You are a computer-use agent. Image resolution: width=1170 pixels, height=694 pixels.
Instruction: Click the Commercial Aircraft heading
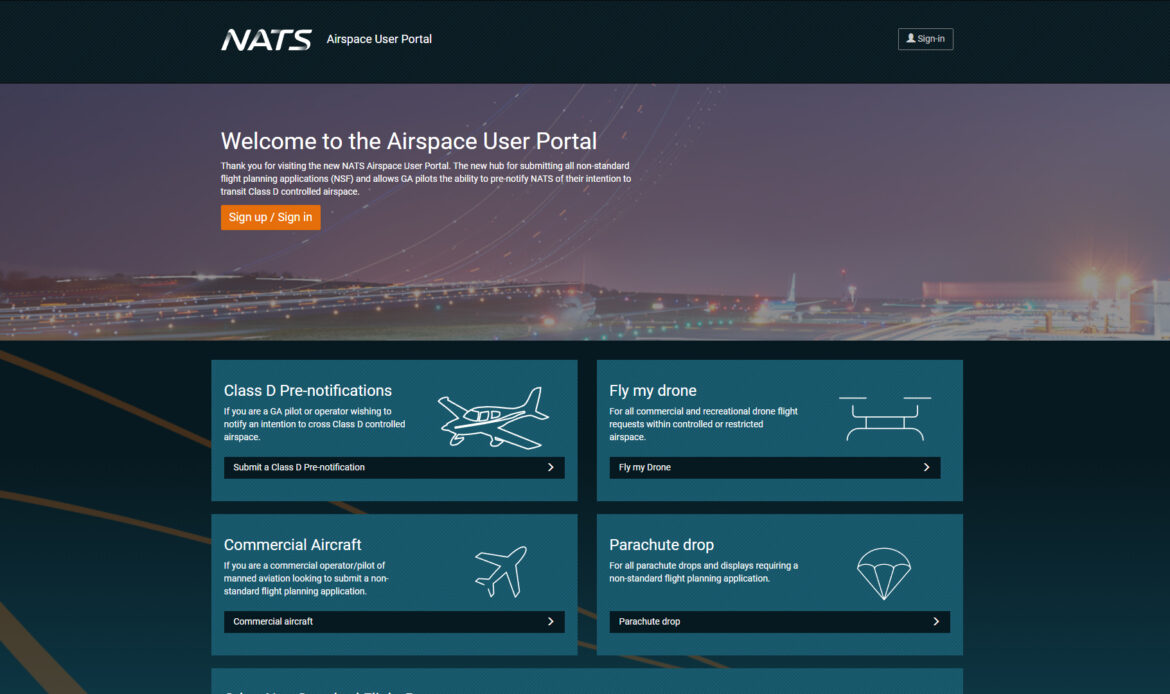pos(292,545)
